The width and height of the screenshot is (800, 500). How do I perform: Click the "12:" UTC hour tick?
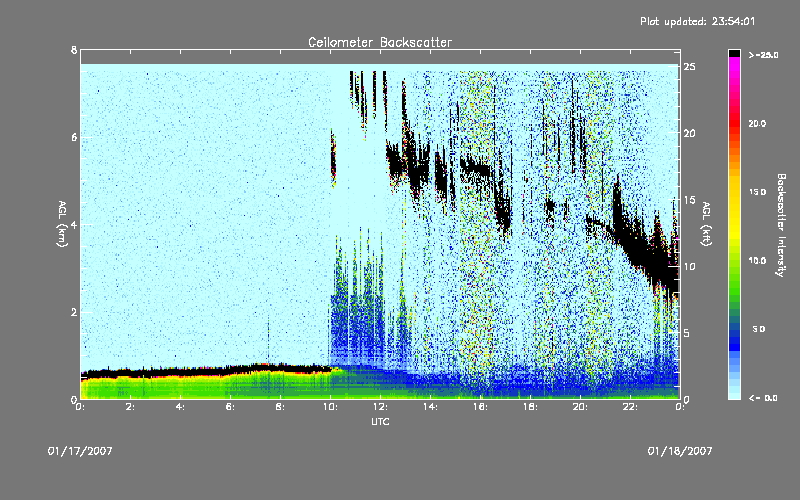click(x=380, y=407)
